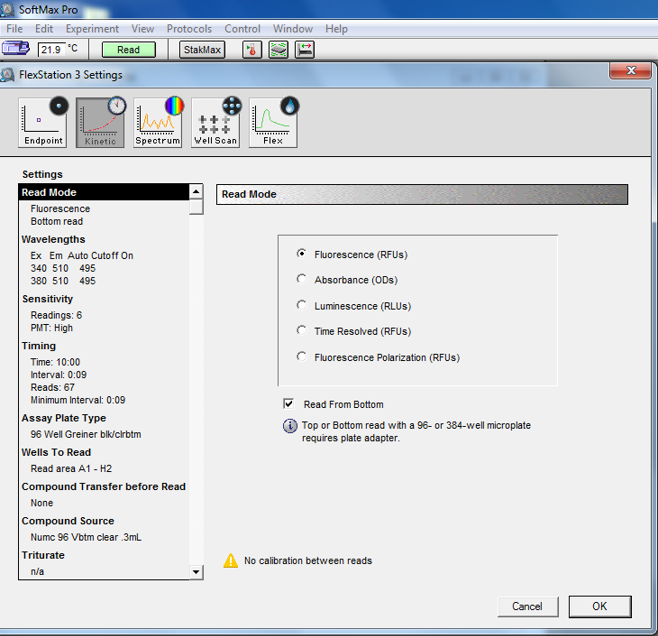This screenshot has width=658, height=636.
Task: Select Assay Plate Type in settings list
Action: click(64, 418)
